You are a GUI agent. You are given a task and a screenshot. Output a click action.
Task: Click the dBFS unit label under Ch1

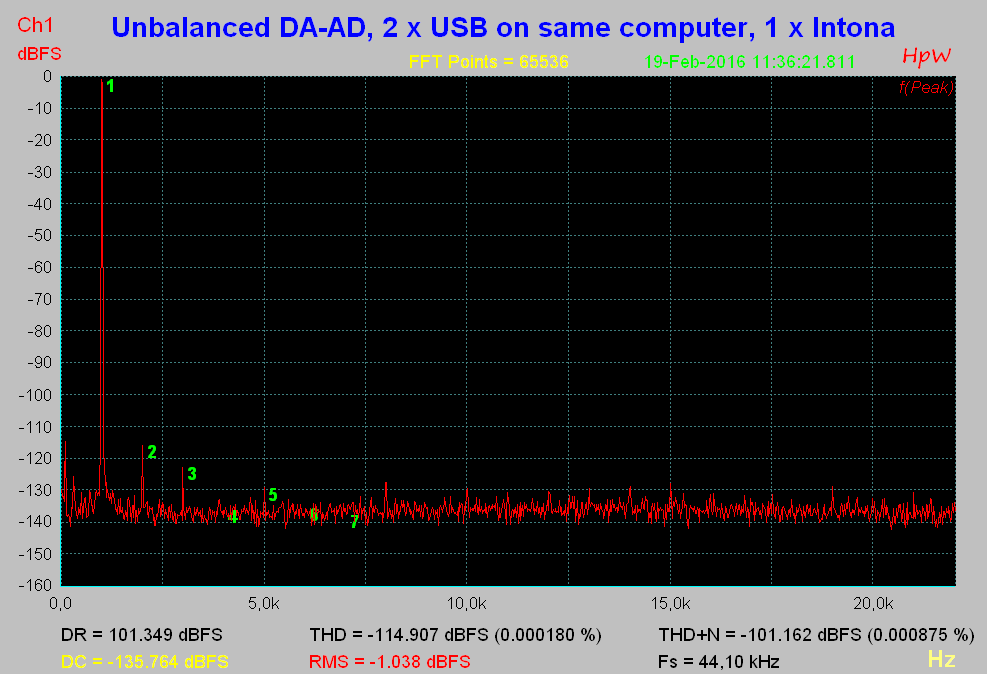coord(38,53)
